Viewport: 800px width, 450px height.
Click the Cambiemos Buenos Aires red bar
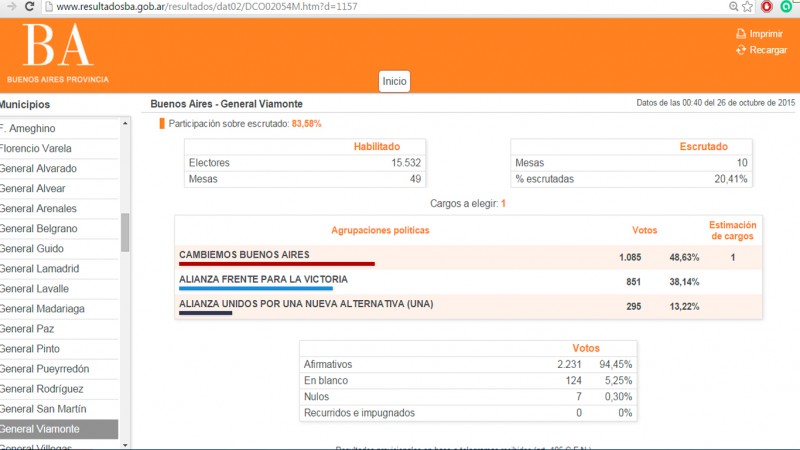[x=276, y=264]
